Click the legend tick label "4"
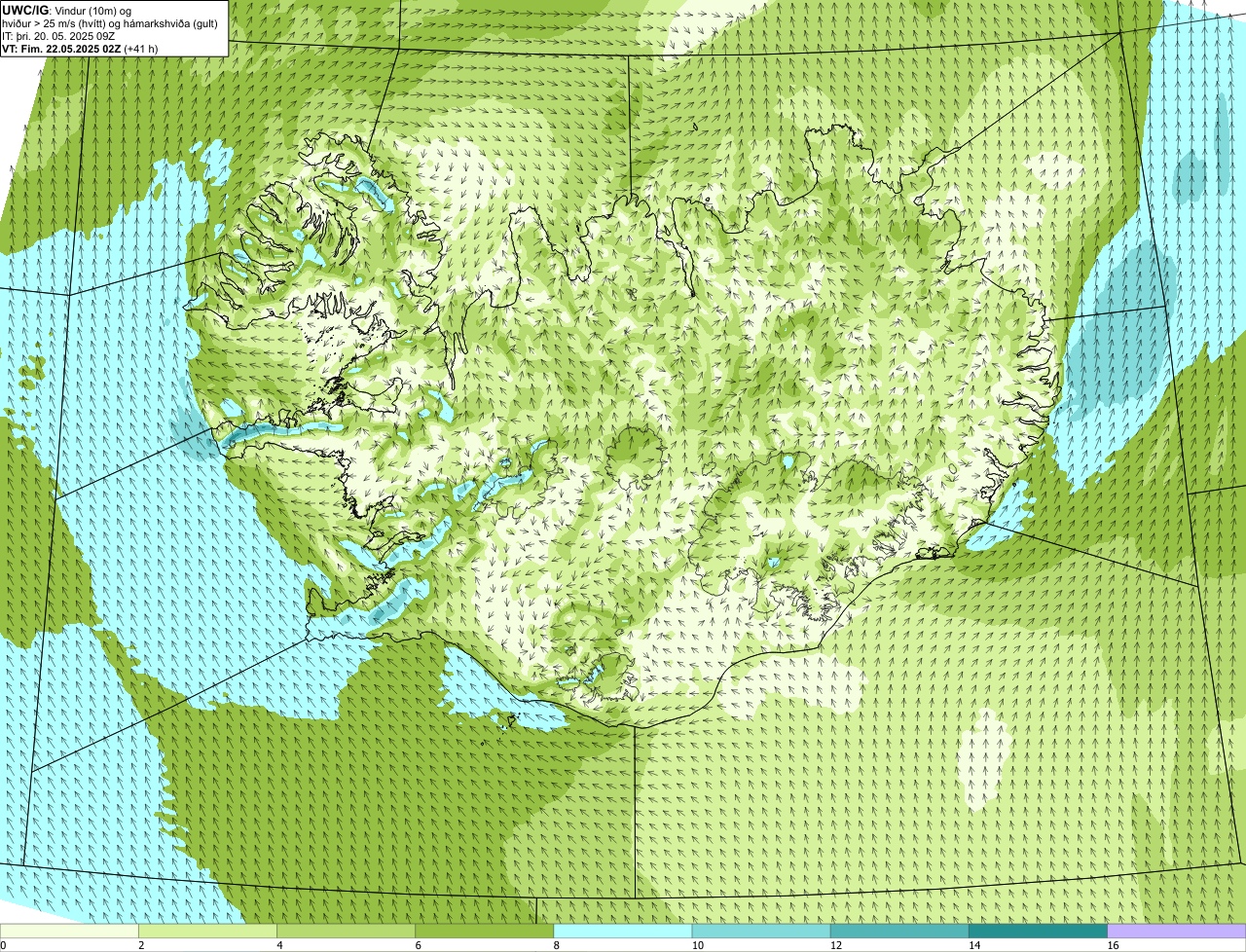The width and height of the screenshot is (1246, 952). pos(279,945)
